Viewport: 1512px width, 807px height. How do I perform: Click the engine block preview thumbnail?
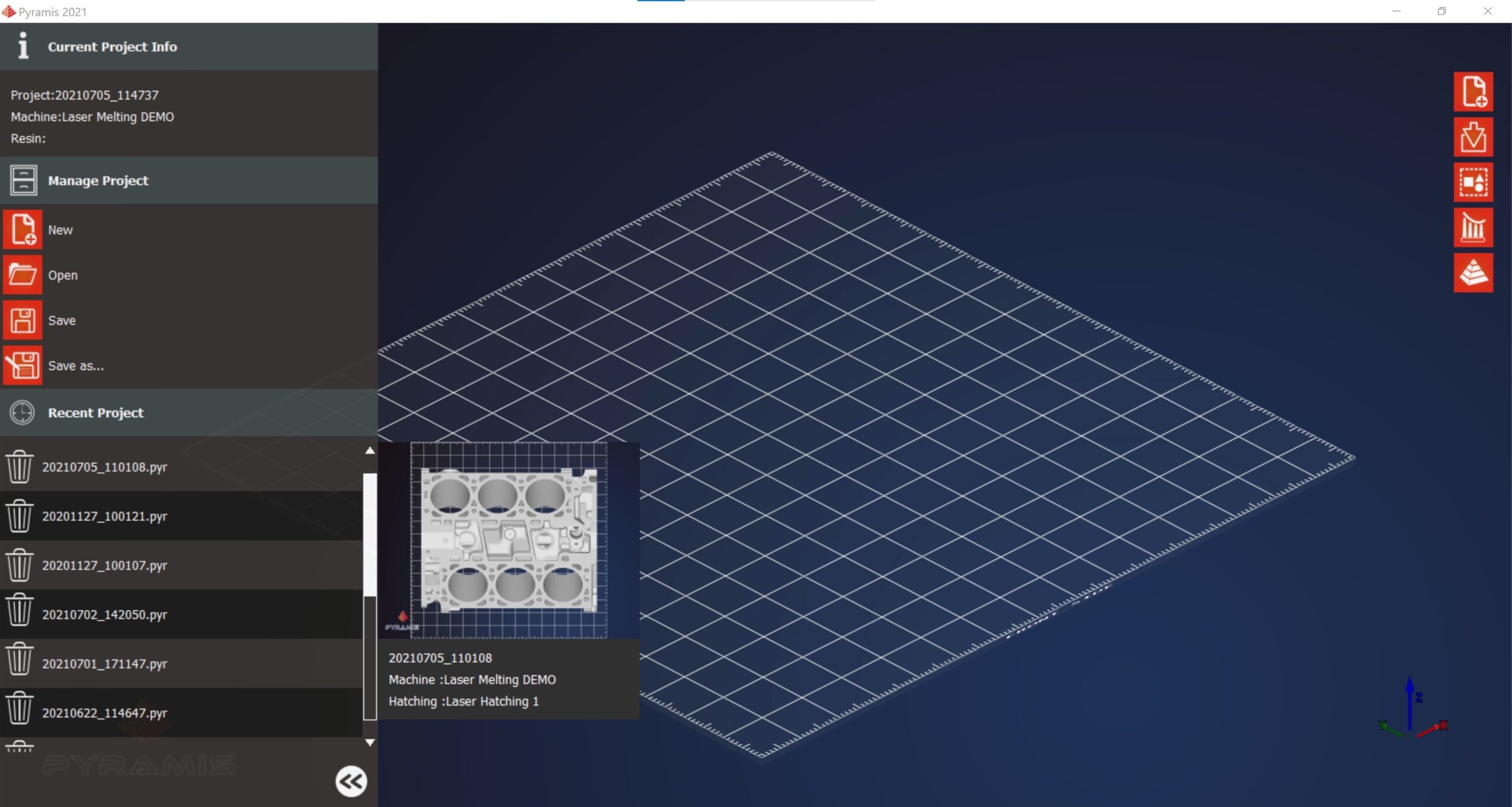coord(509,540)
